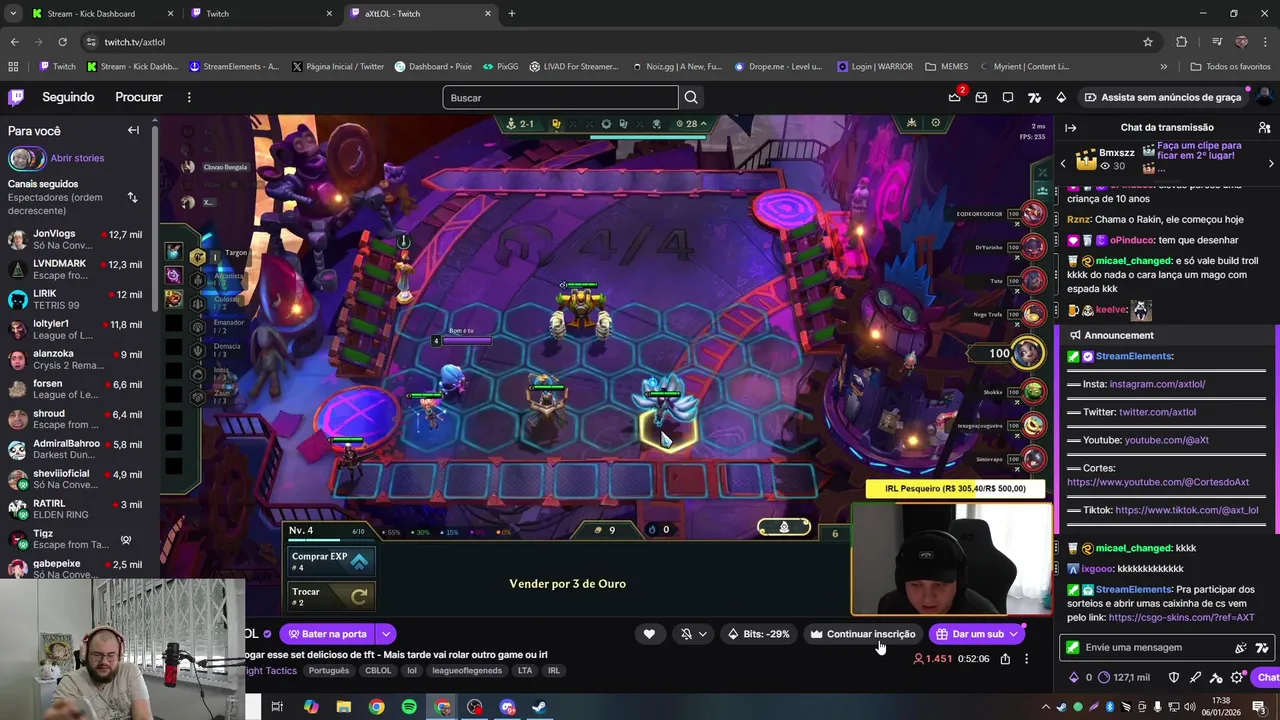The image size is (1280, 720).
Task: Open the notification bell dropdown
Action: pyautogui.click(x=692, y=634)
